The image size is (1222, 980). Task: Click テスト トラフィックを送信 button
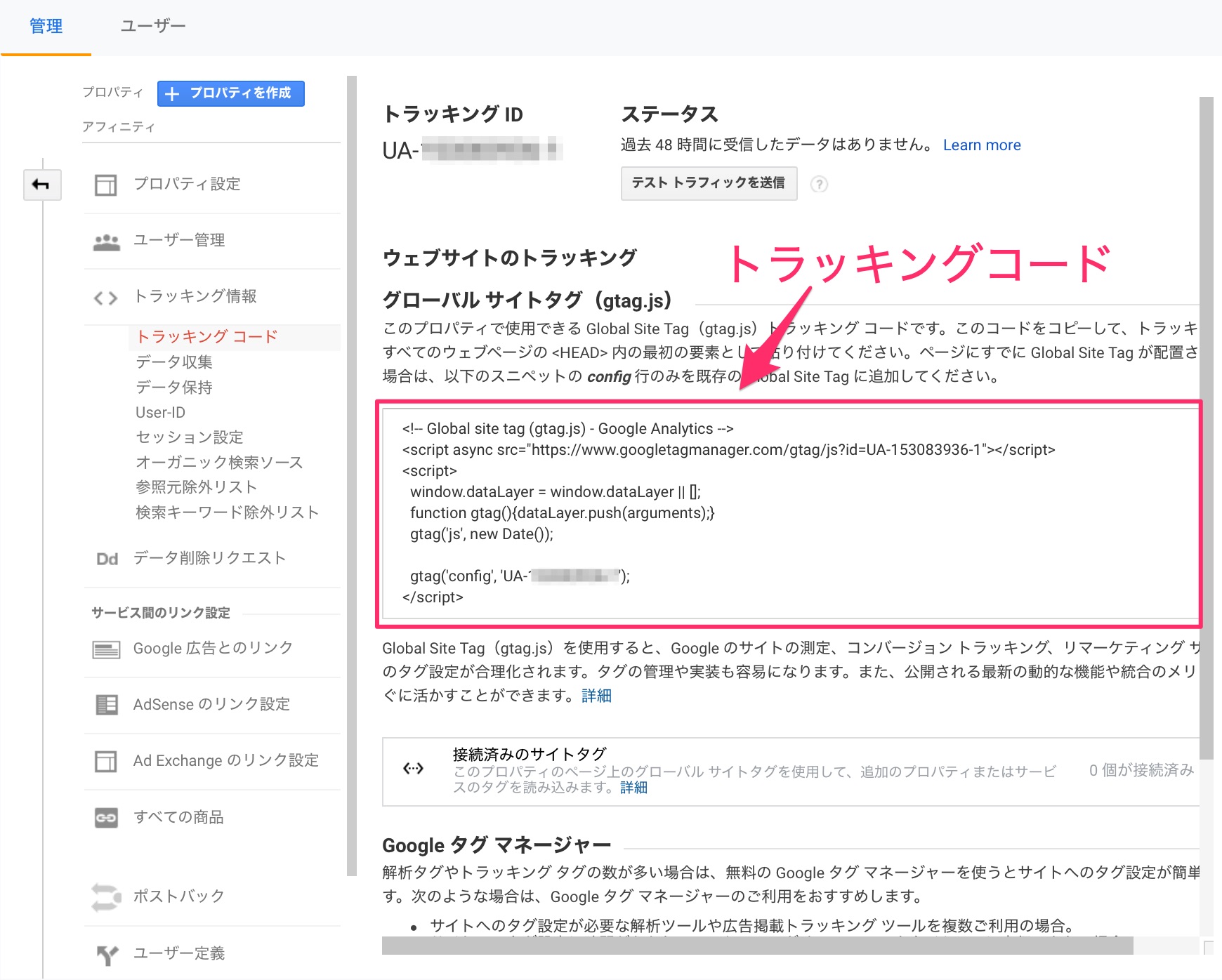(x=708, y=183)
